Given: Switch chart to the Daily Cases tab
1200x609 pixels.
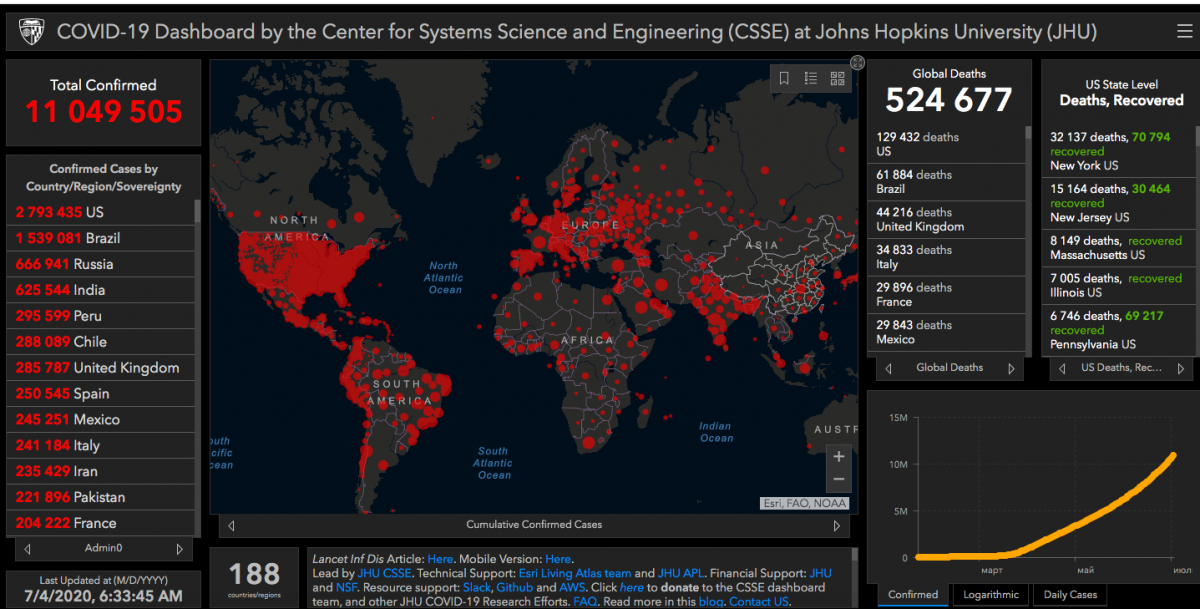Looking at the screenshot, I should click(x=1070, y=594).
